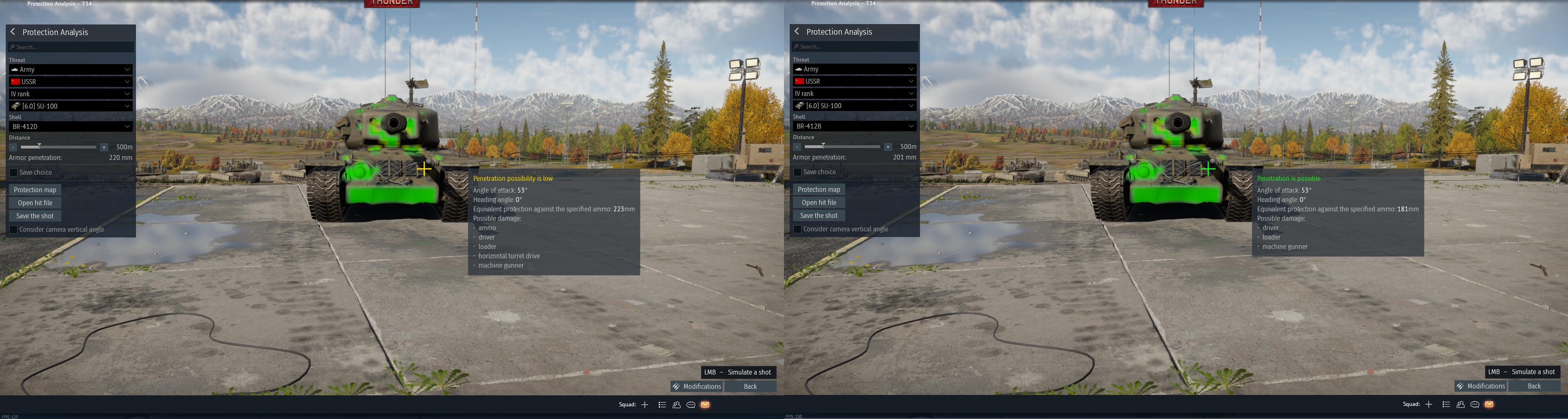Open the contacts list icon in left window
The height and width of the screenshot is (419, 1568).
click(x=661, y=404)
